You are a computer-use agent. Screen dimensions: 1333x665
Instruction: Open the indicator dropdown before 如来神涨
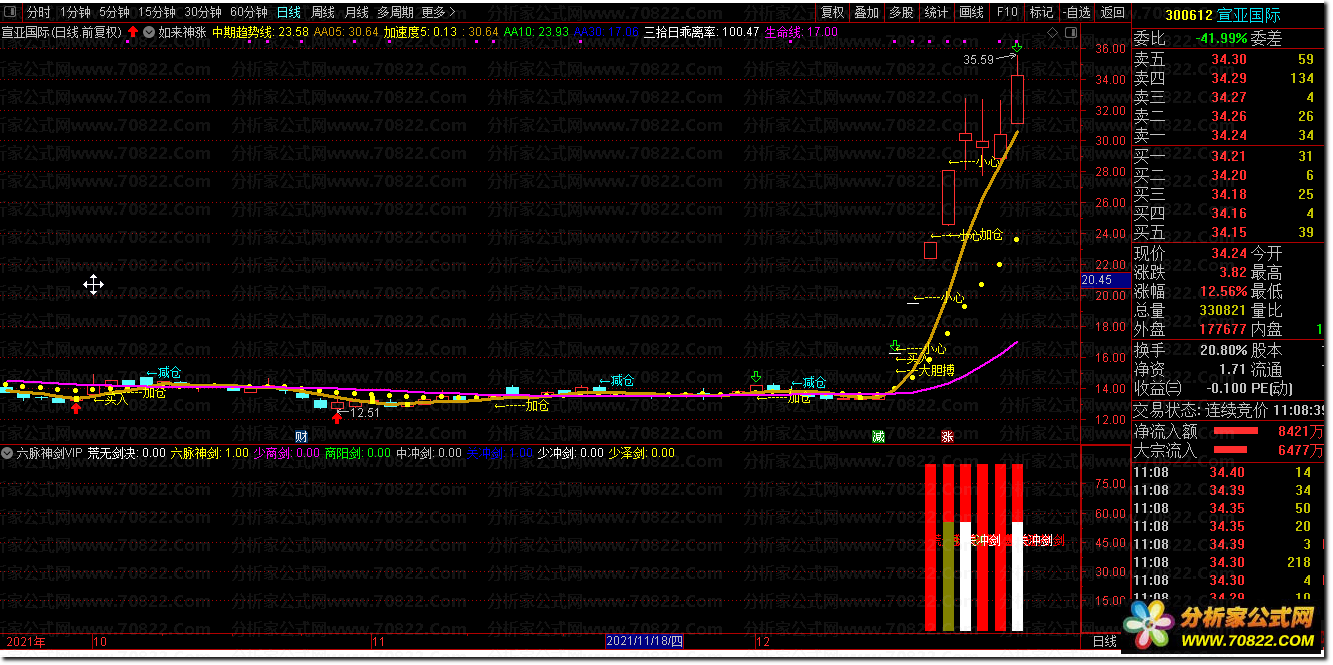coord(148,32)
